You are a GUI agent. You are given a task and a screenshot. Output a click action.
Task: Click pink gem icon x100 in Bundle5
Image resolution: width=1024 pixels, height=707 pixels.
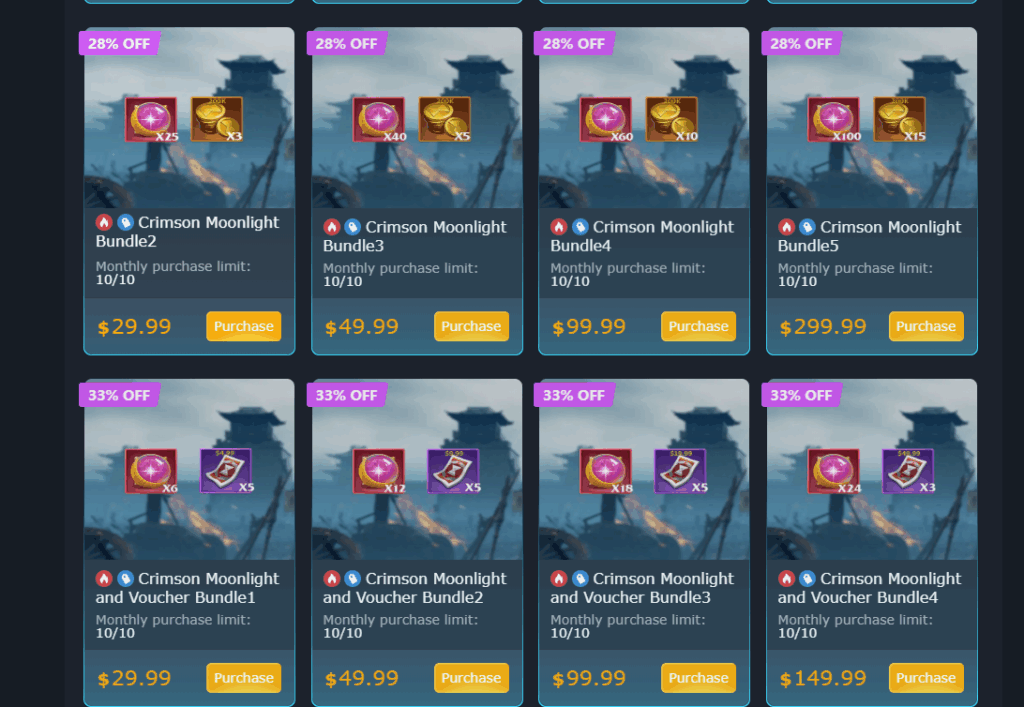pyautogui.click(x=834, y=119)
